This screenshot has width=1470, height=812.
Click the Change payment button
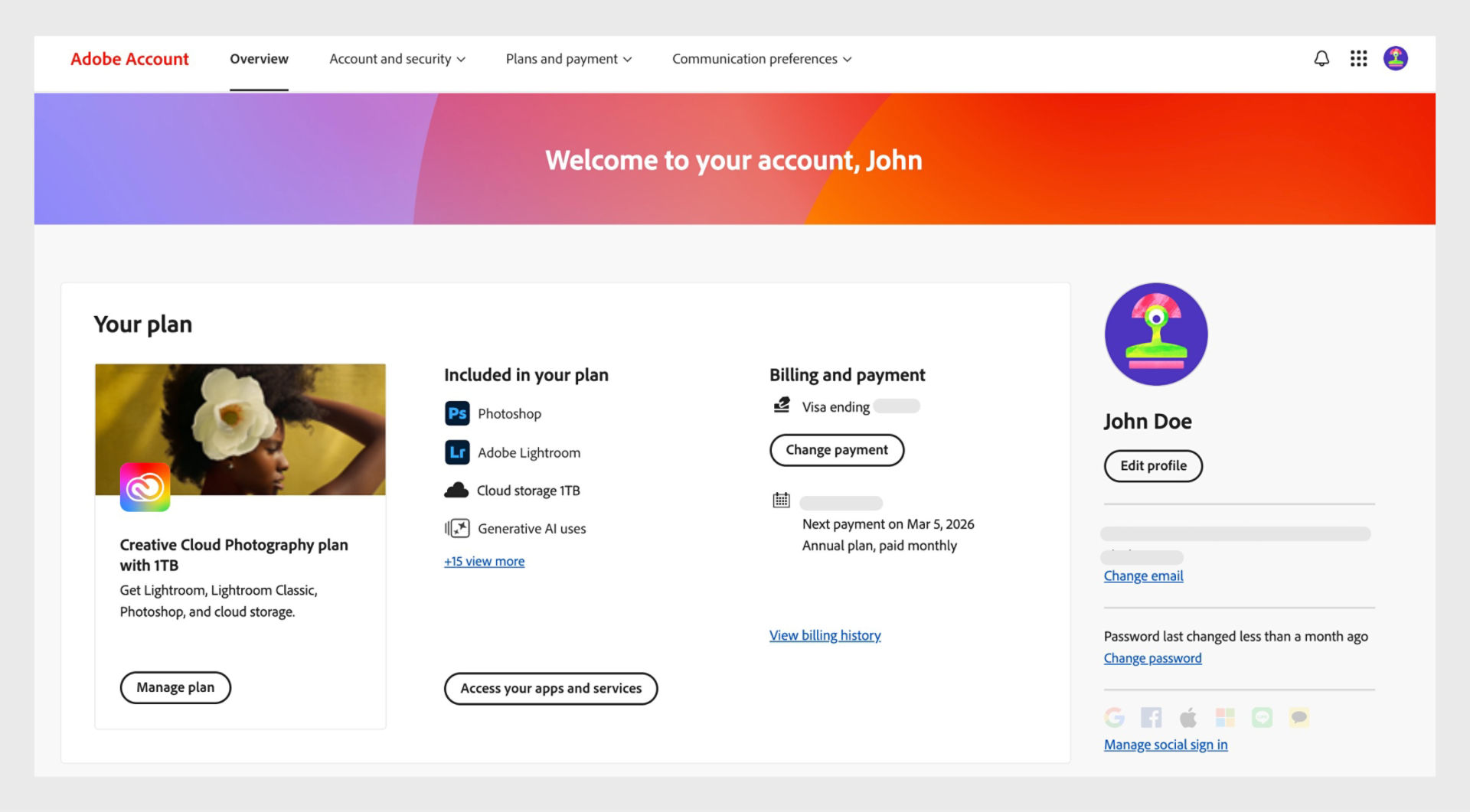(x=837, y=450)
